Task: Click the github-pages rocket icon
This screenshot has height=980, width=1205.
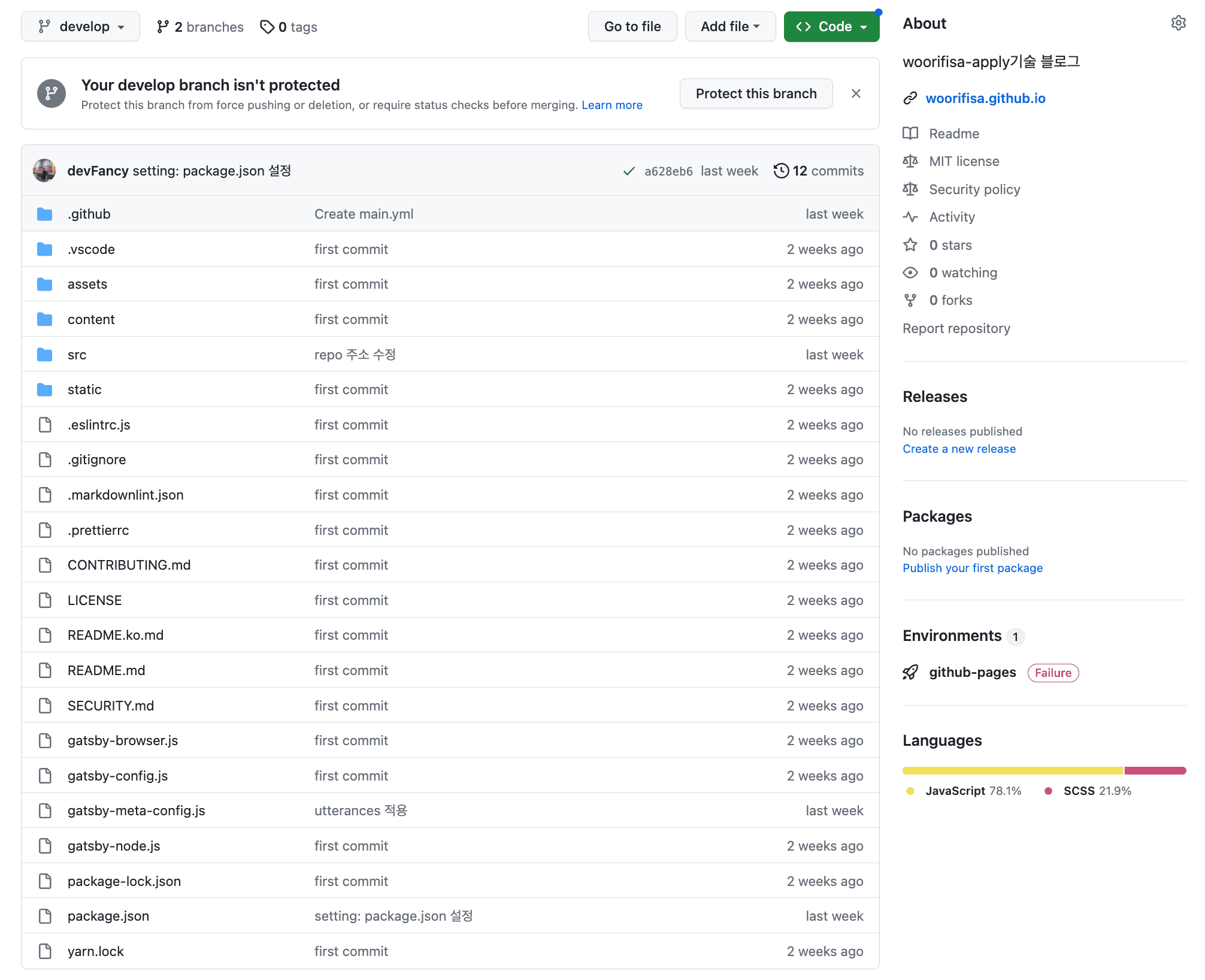Action: click(x=910, y=672)
